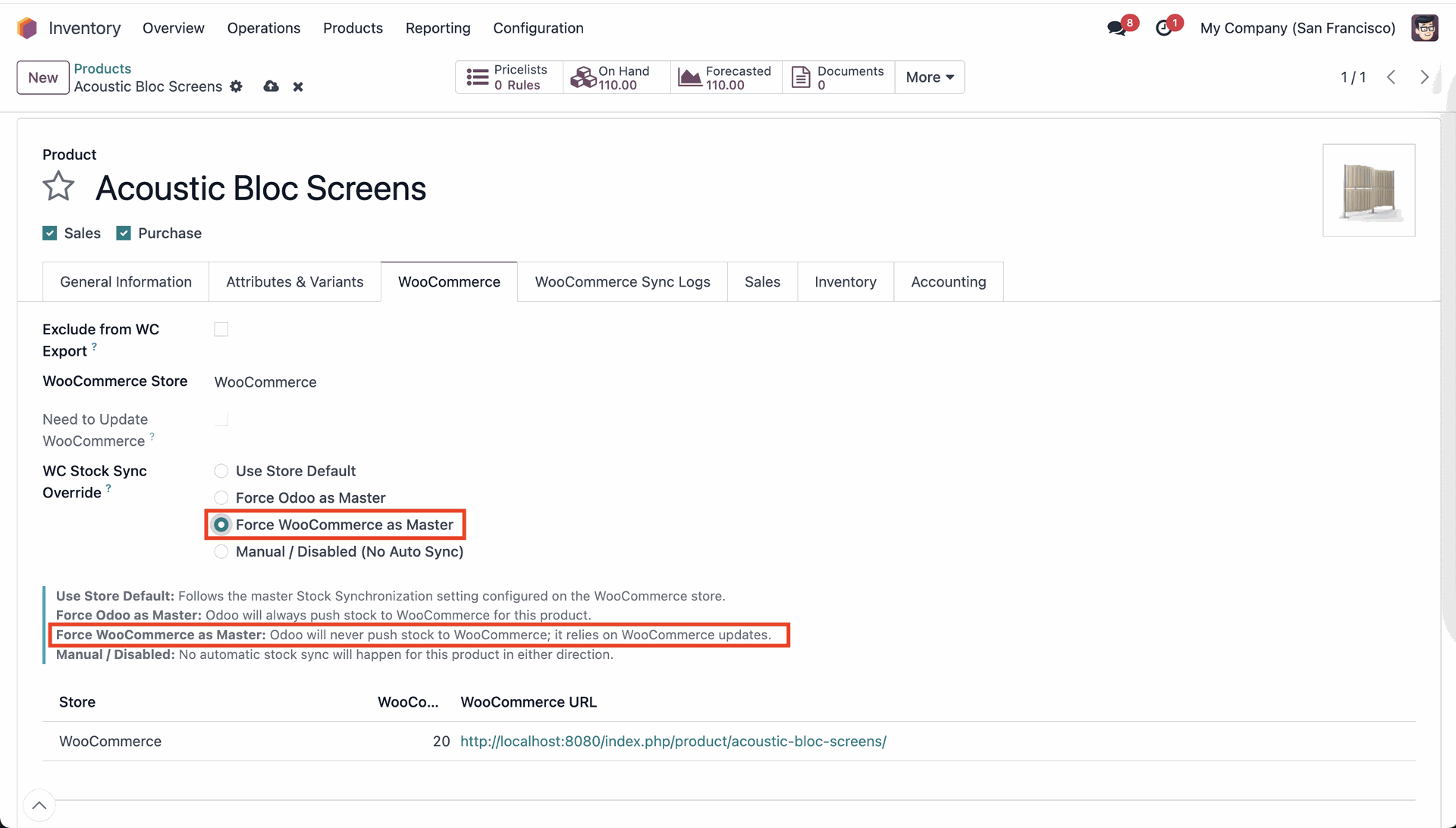
Task: Click the user avatar icon
Action: [x=1424, y=28]
